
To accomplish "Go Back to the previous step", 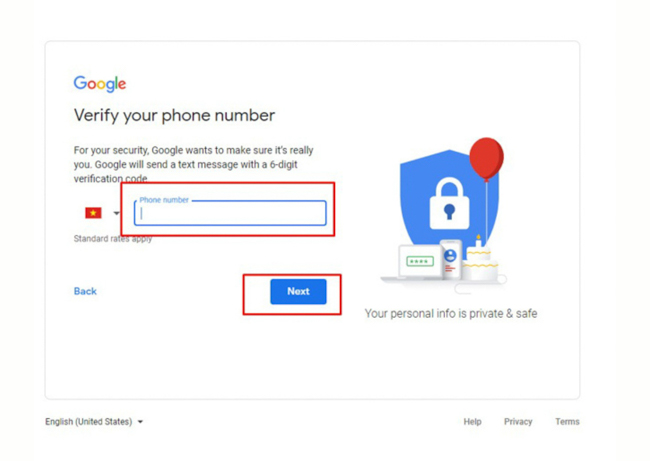I will point(85,291).
